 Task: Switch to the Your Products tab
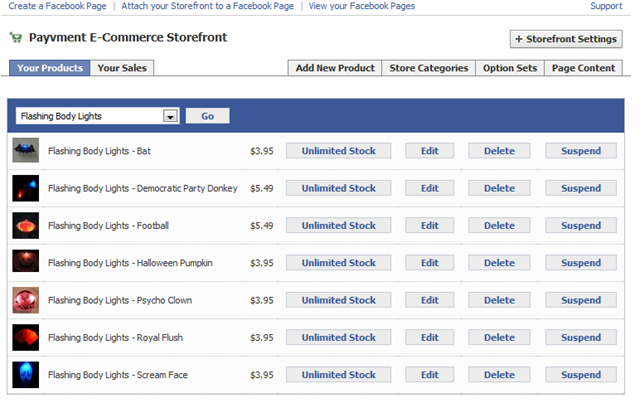point(49,68)
